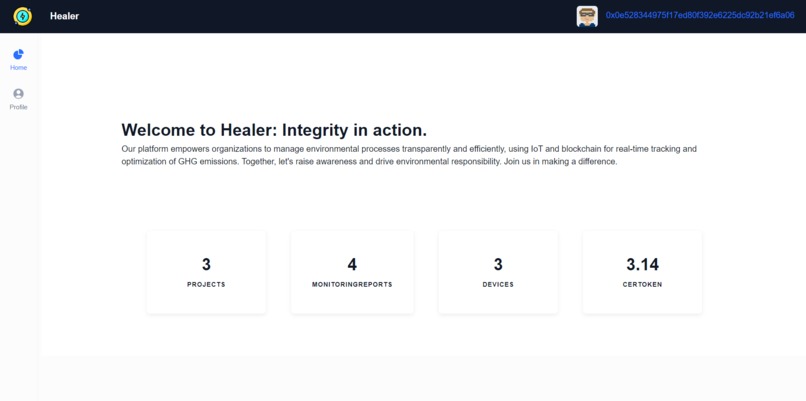This screenshot has width=806, height=401.
Task: Click the Healer title in header
Action: tap(64, 16)
